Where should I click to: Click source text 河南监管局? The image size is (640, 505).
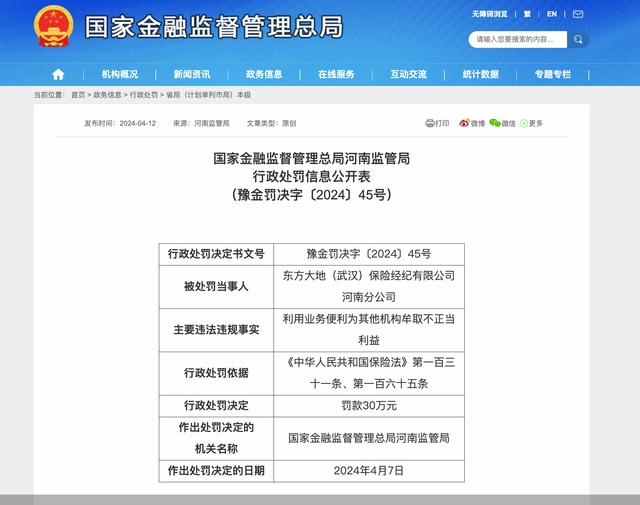(x=211, y=123)
